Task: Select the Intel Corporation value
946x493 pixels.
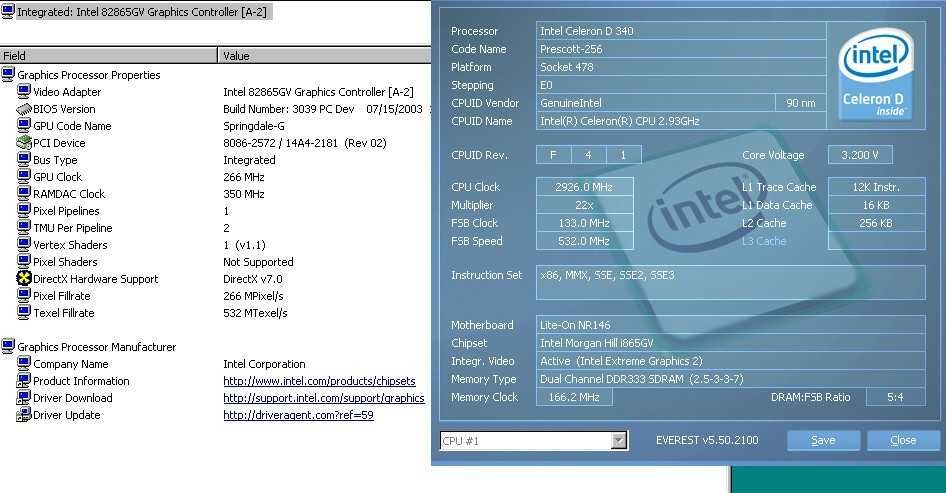Action: tap(264, 364)
